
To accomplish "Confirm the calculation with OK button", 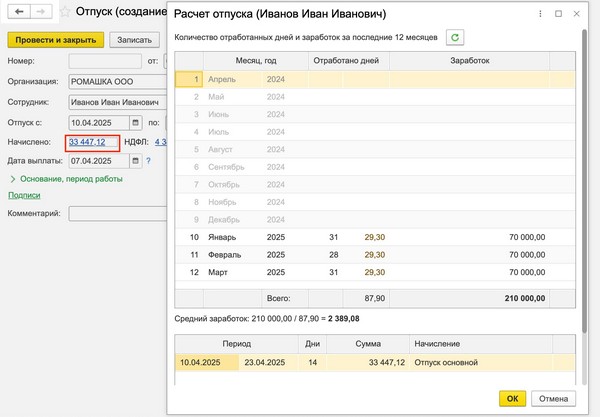I will click(512, 398).
